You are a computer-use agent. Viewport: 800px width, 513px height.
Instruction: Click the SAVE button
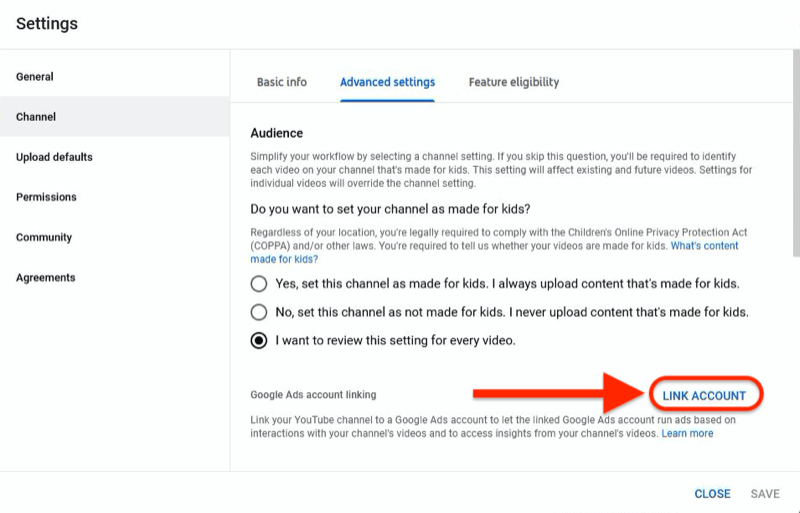tap(765, 494)
